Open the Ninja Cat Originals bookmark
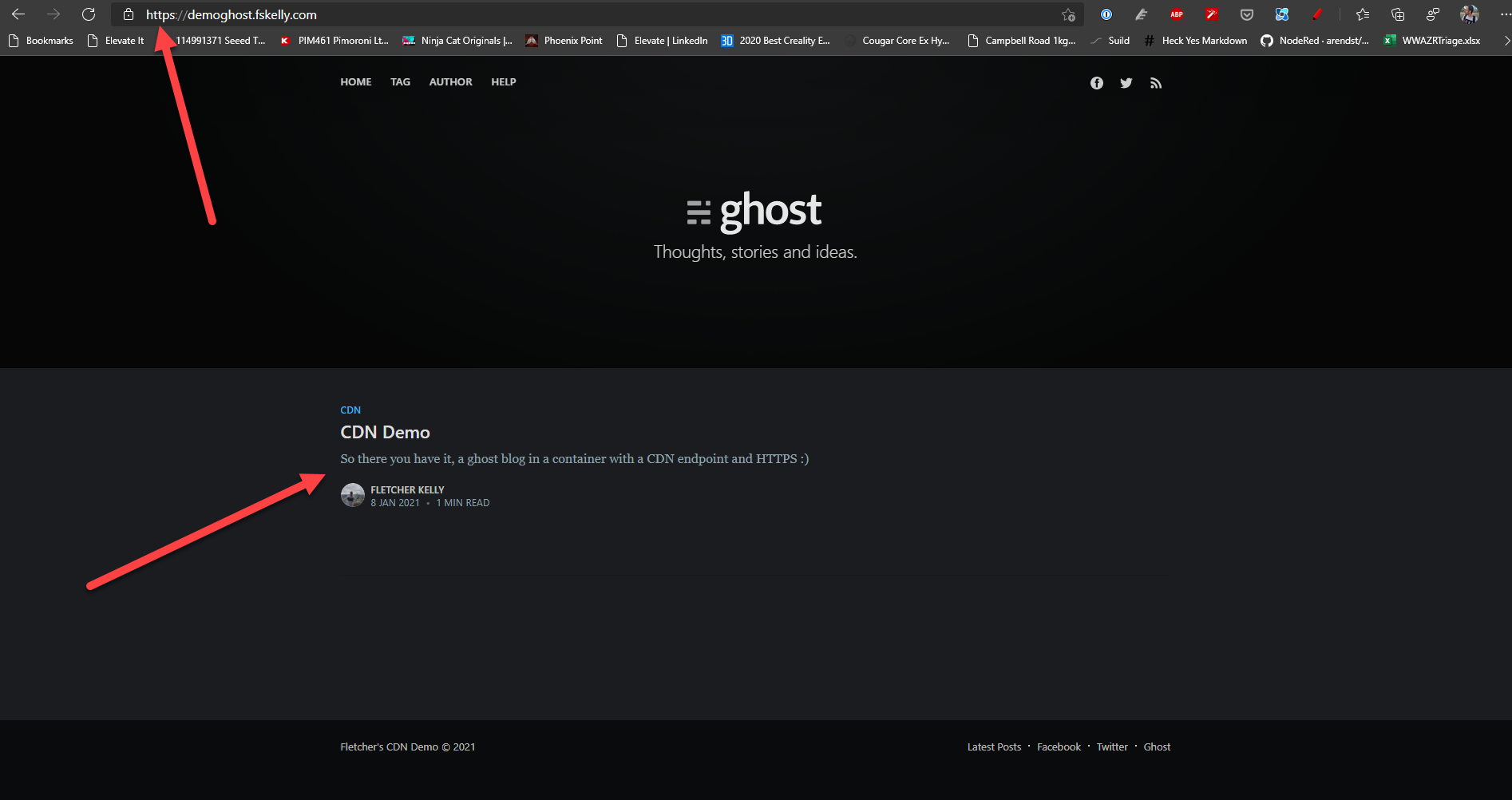This screenshot has width=1512, height=800. (457, 41)
